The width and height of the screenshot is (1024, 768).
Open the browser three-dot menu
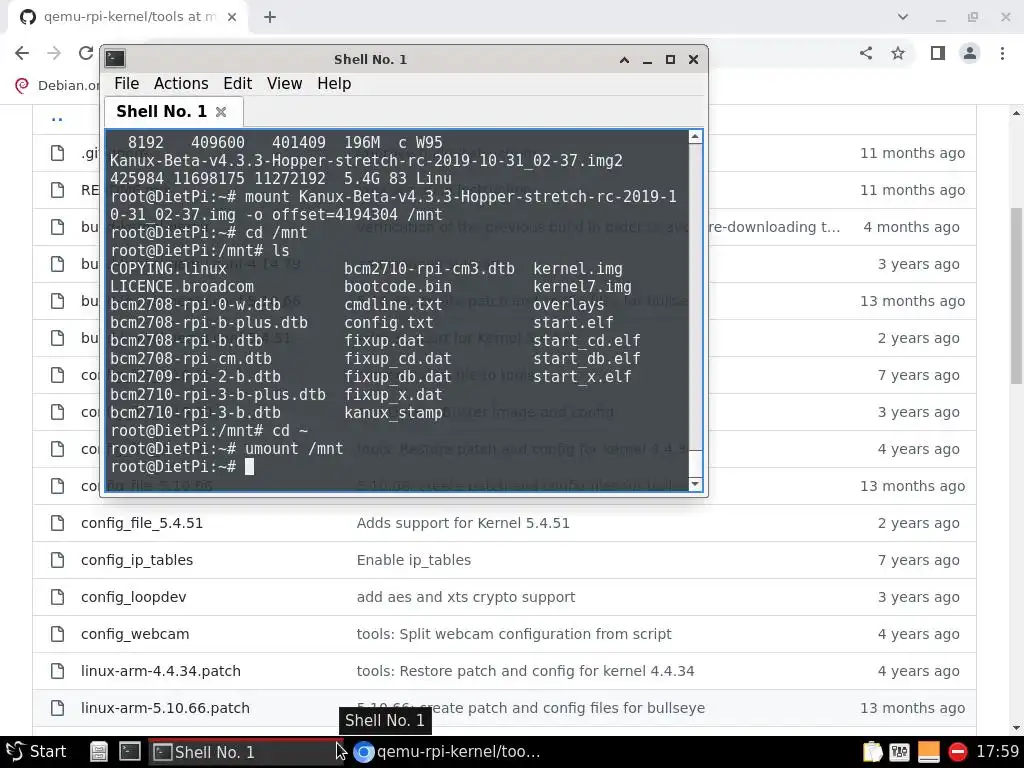(x=1002, y=53)
